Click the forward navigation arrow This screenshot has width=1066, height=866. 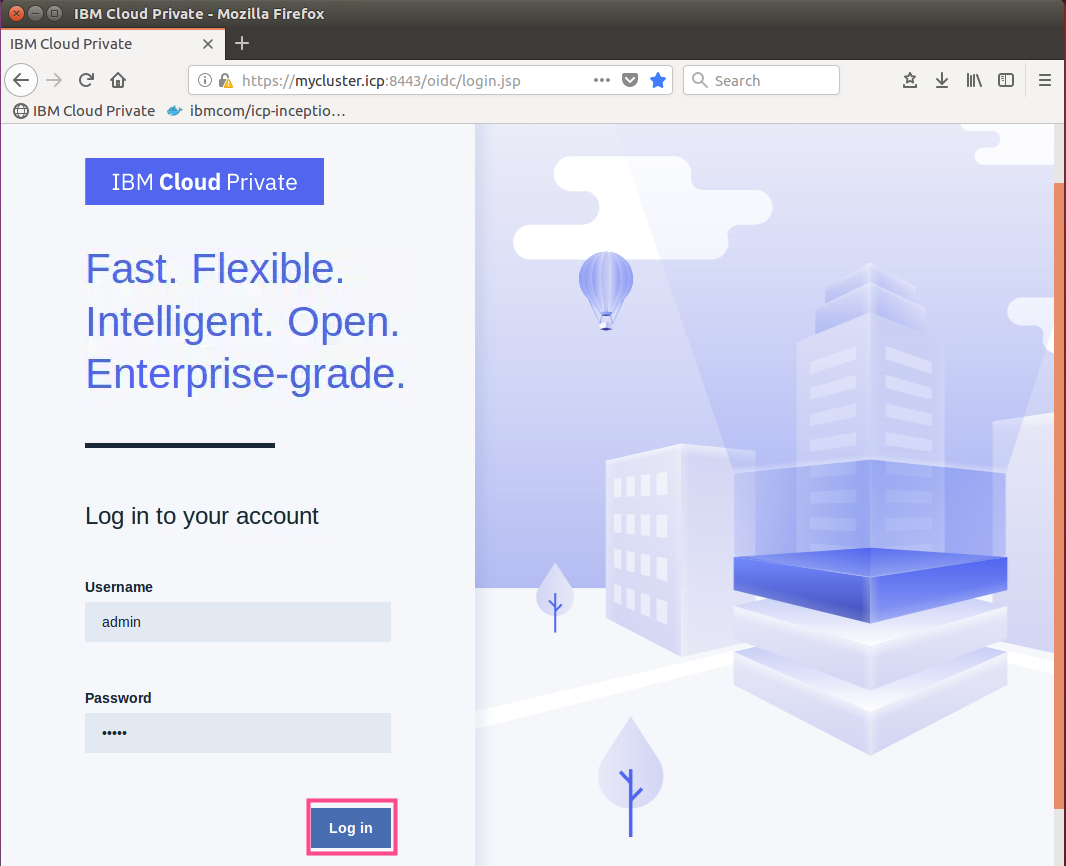[x=54, y=80]
